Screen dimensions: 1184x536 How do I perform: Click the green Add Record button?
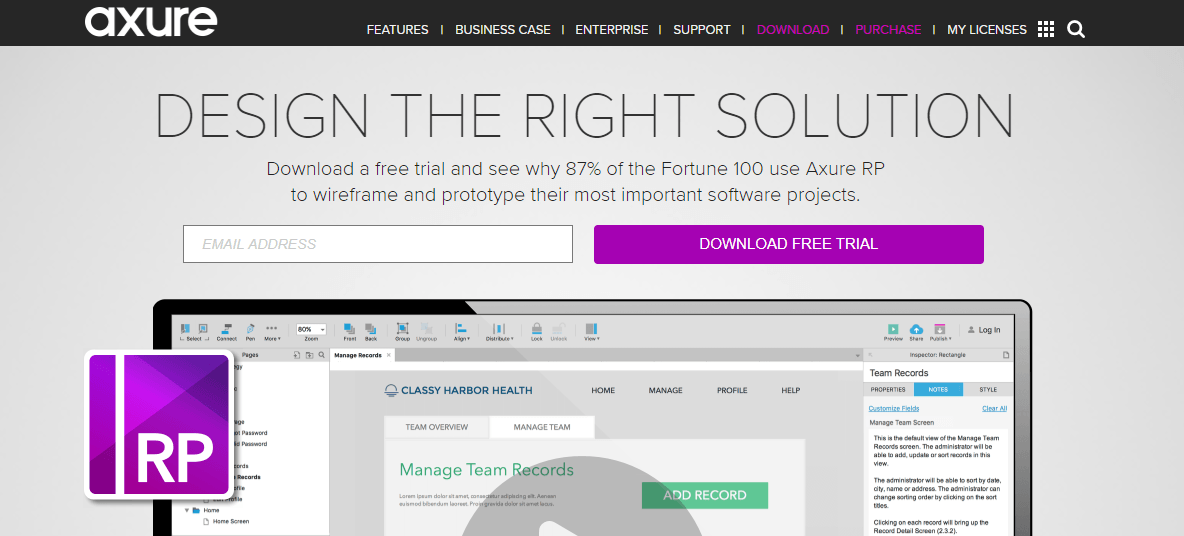tap(705, 495)
